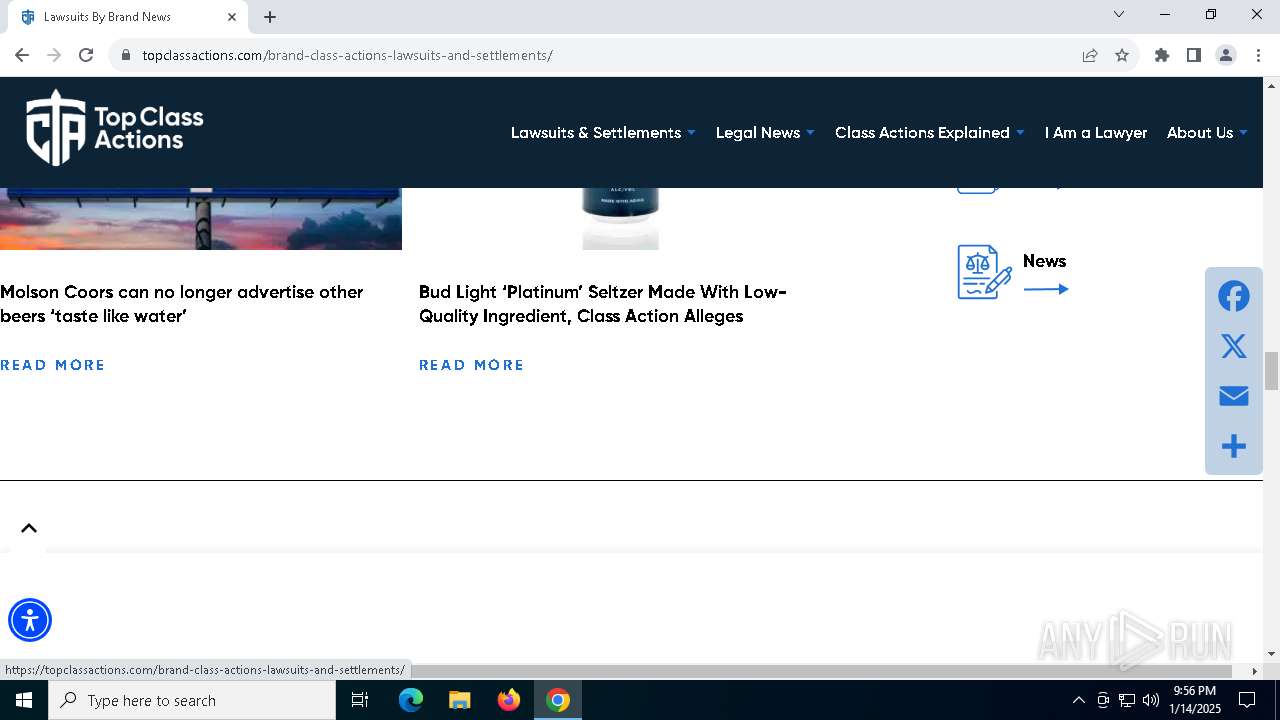Screen dimensions: 1280x720
Task: Expand Class Actions Explained menu
Action: [x=929, y=132]
